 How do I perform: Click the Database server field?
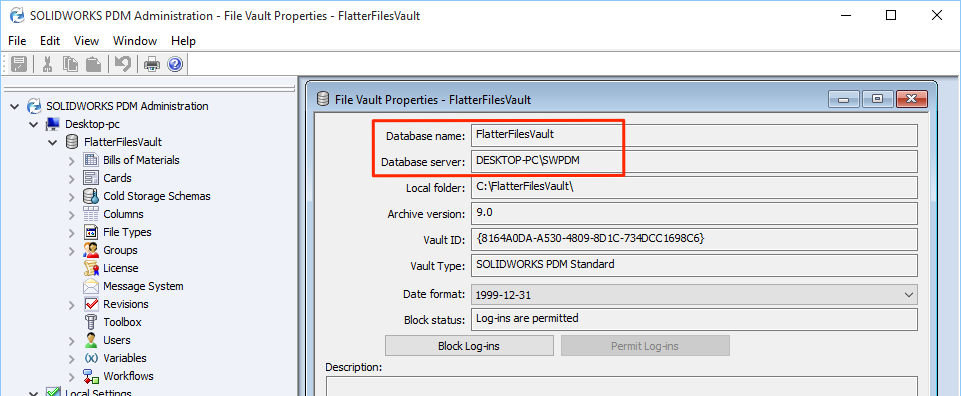point(694,161)
